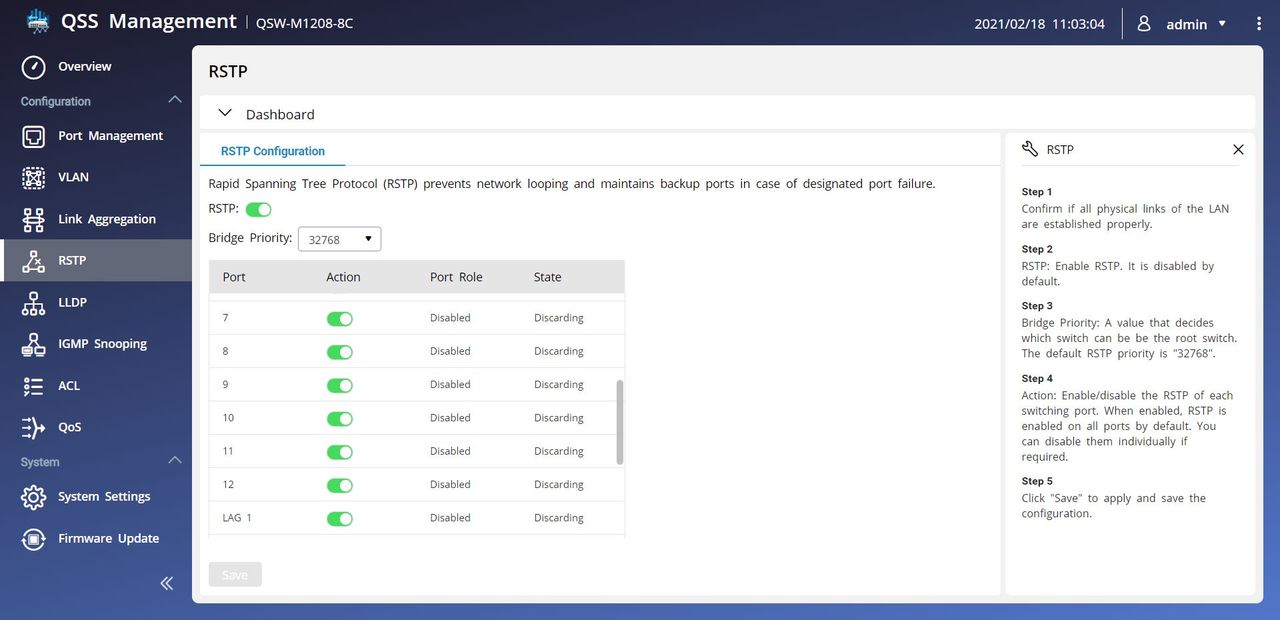The image size is (1280, 620).
Task: Close the RSTP help panel
Action: pos(1238,150)
